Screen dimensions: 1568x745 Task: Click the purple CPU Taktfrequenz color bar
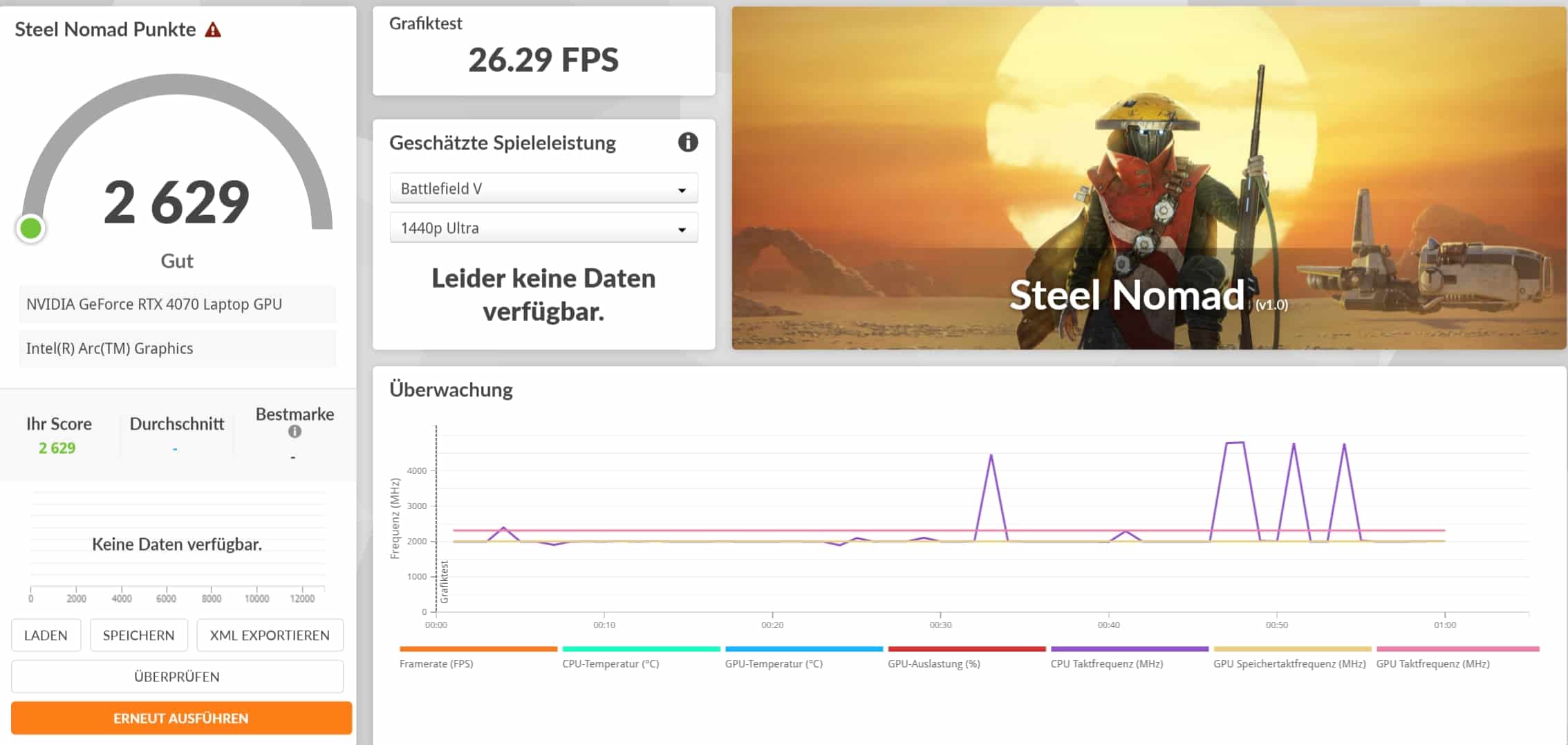1129,649
